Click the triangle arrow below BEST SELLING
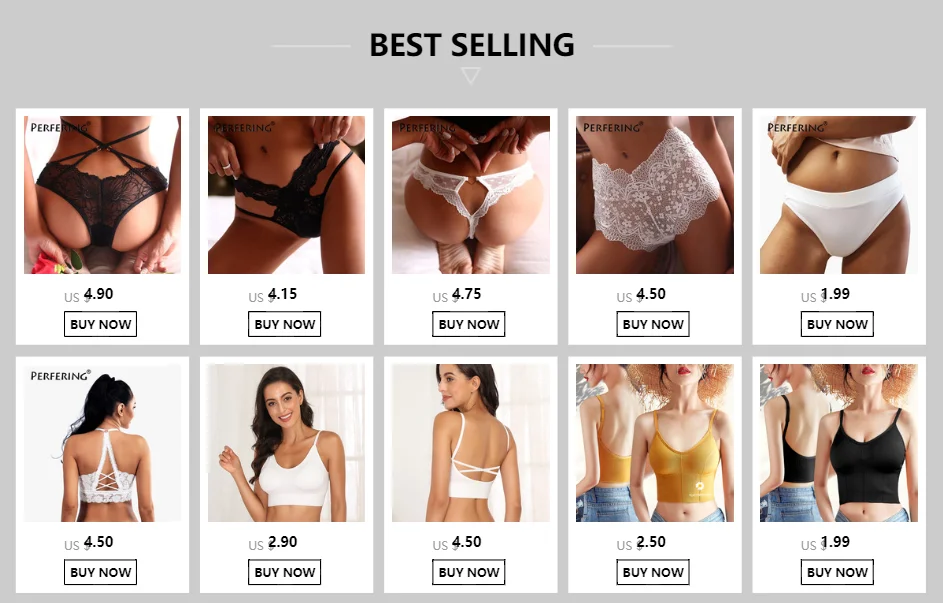Screen dimensions: 943x603 click(471, 76)
